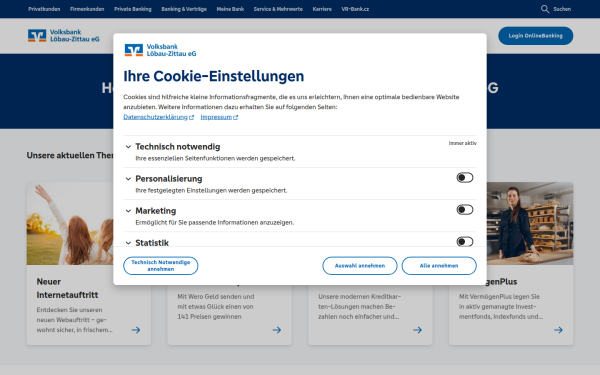The height and width of the screenshot is (375, 600).
Task: Expand the Personalisierung section chevron
Action: tap(128, 179)
